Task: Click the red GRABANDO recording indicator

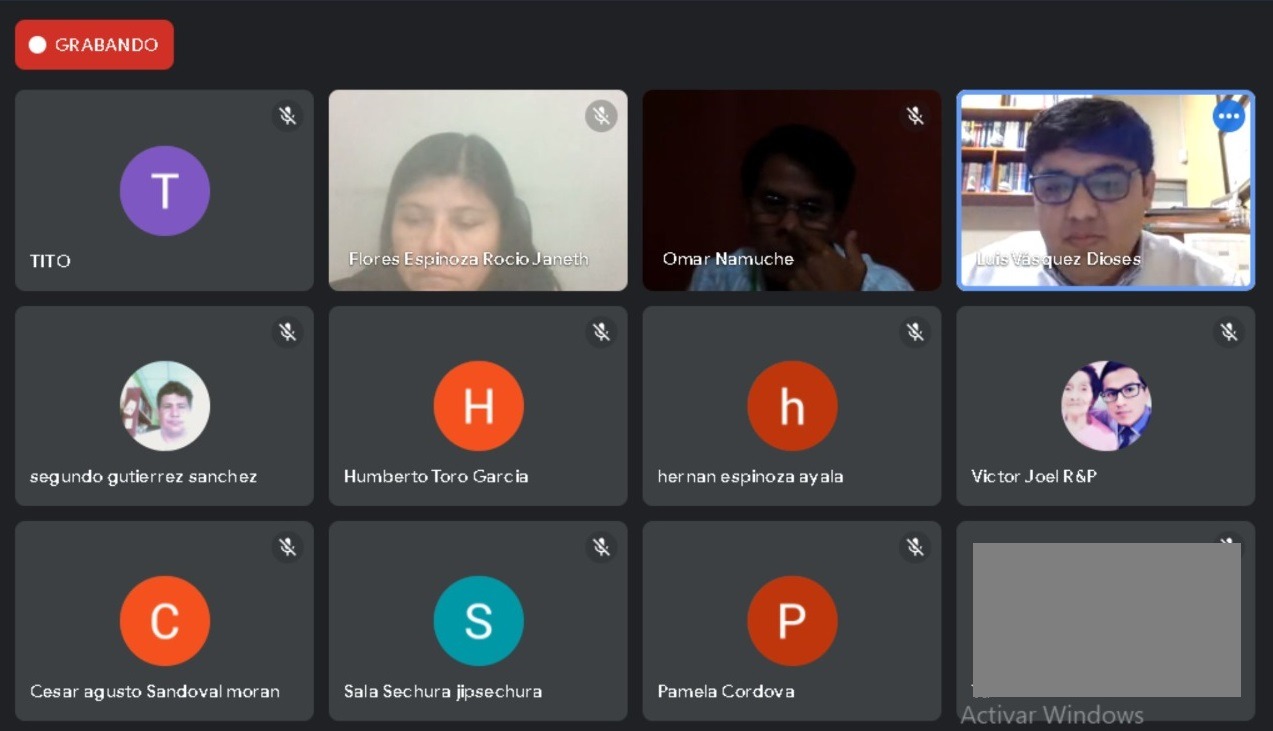Action: tap(94, 45)
